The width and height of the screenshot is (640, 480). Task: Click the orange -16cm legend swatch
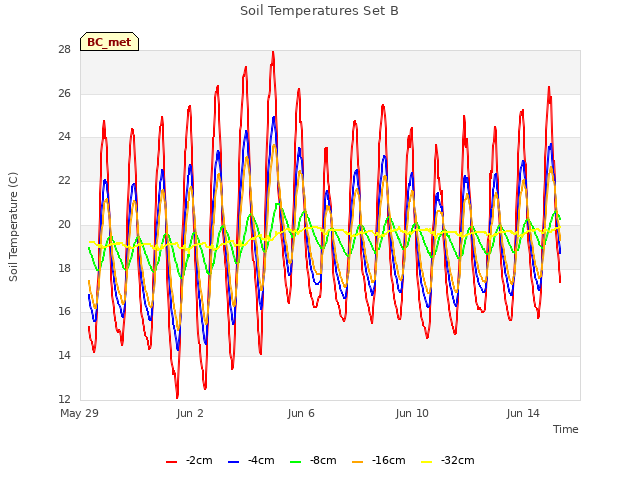pos(357,462)
